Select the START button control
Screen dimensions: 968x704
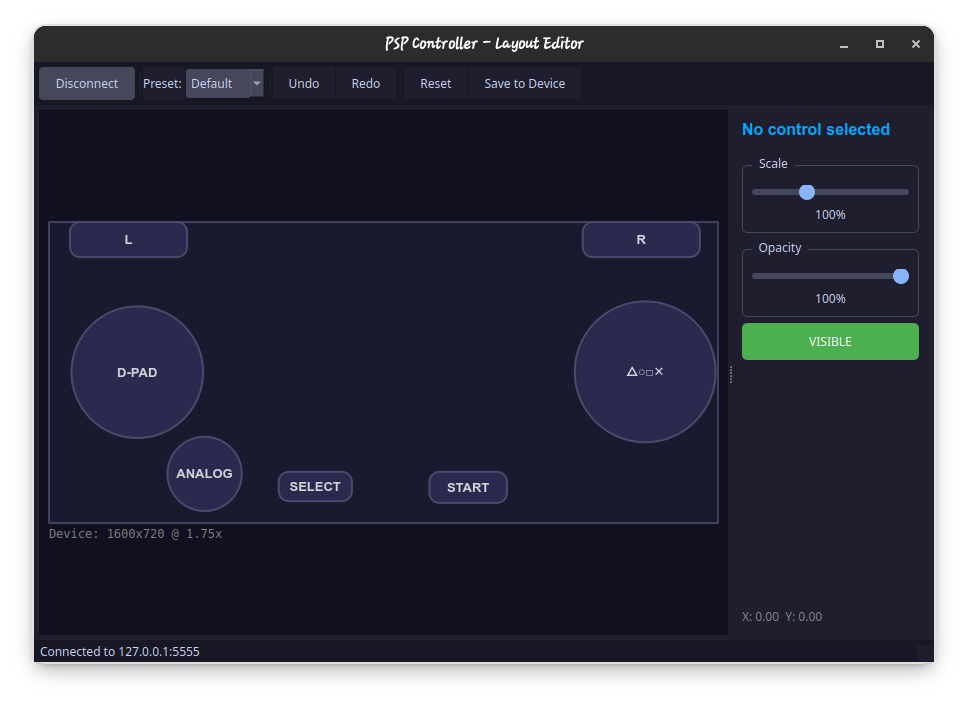pos(468,487)
